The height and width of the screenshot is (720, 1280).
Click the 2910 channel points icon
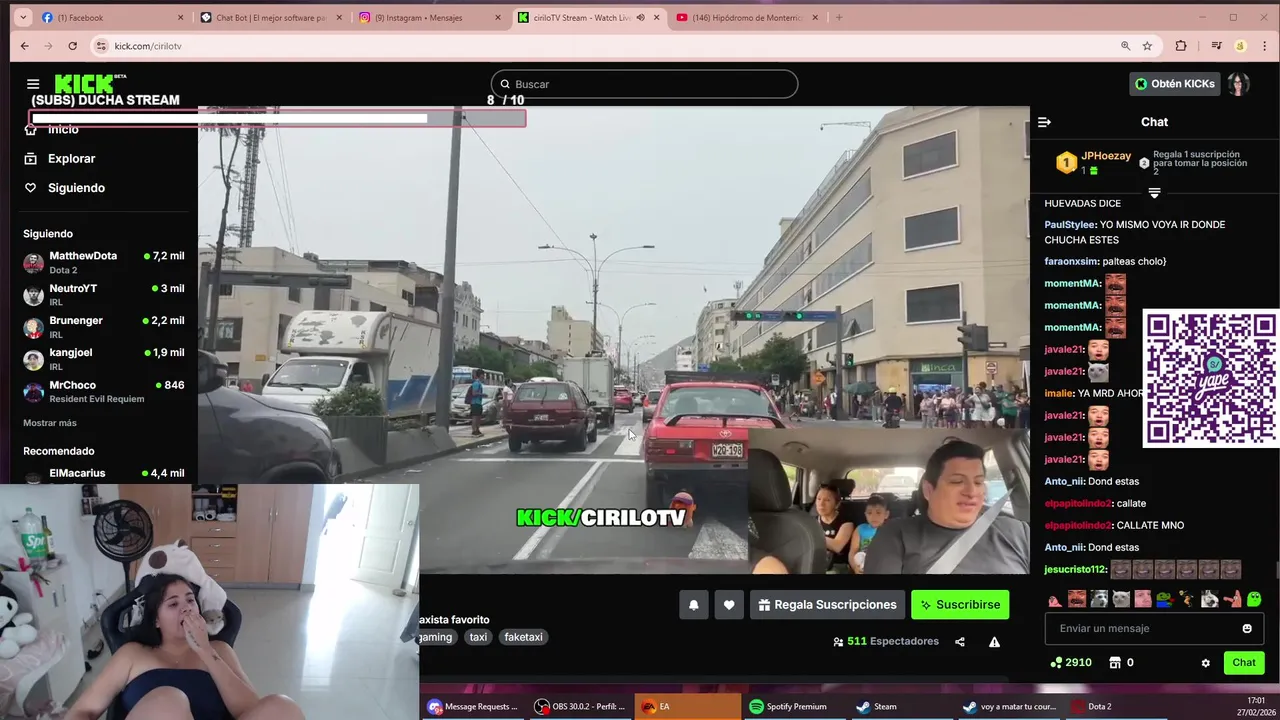[1056, 662]
